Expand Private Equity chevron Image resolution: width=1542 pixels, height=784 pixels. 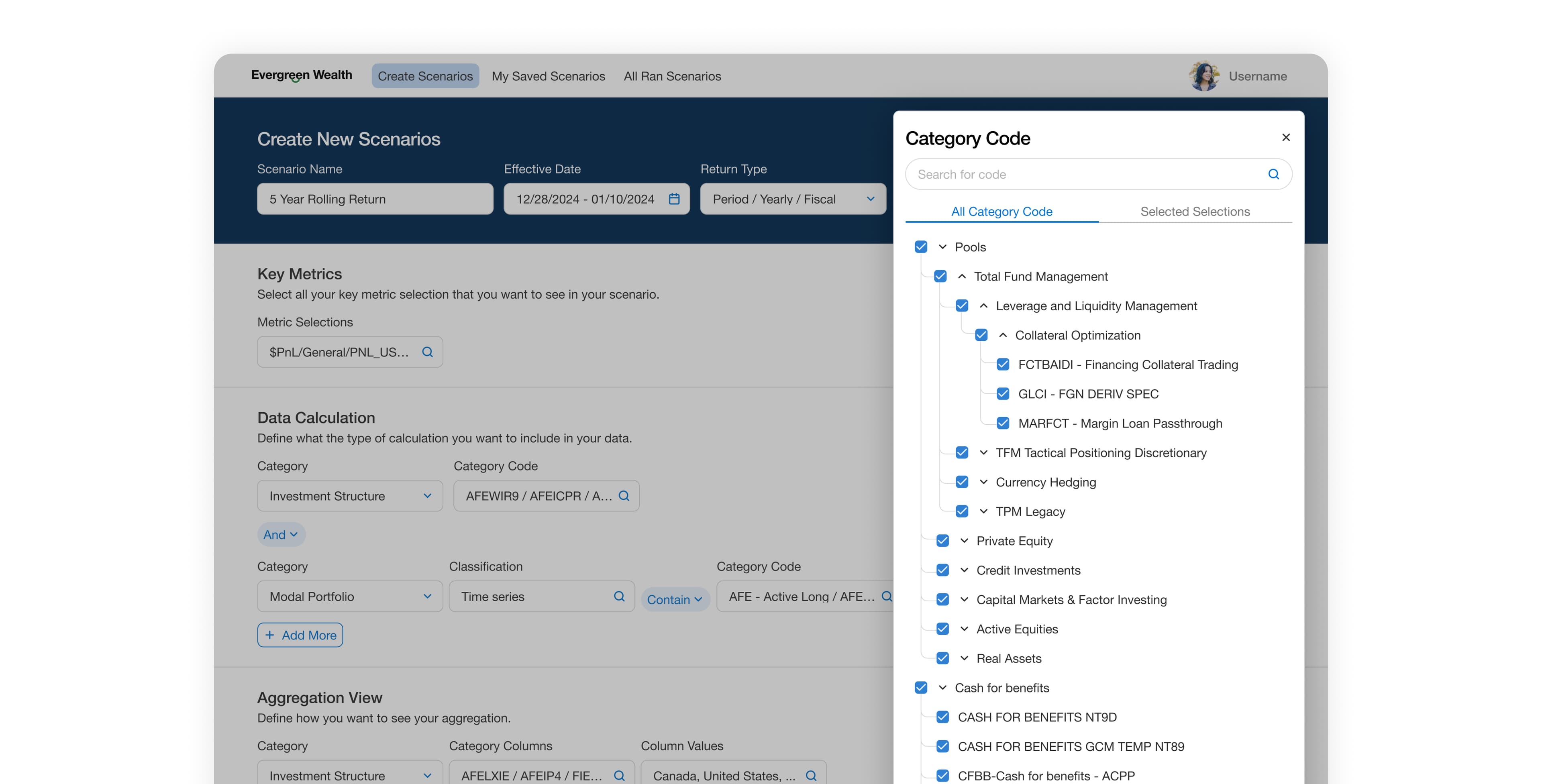pos(964,540)
